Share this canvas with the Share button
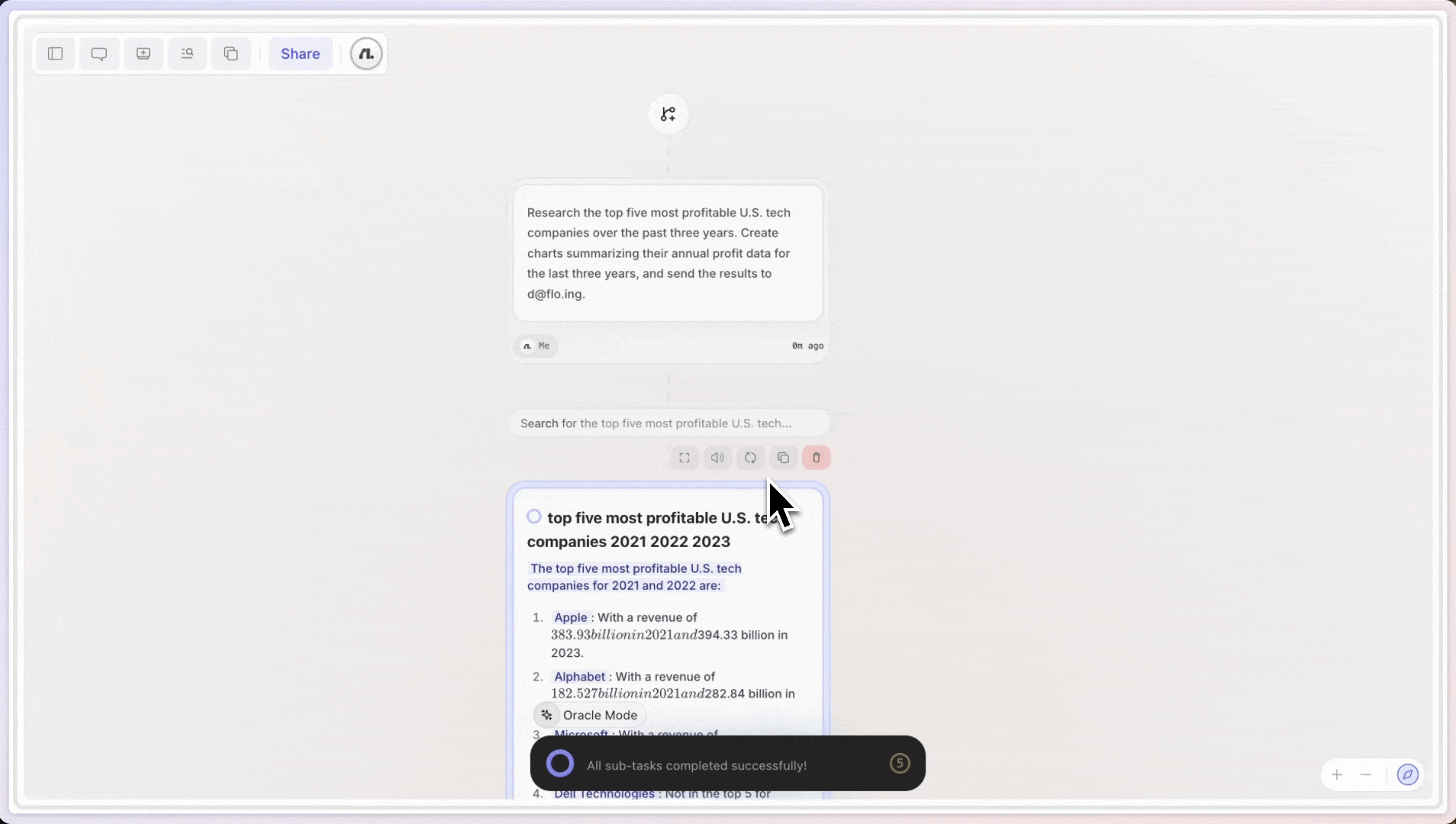 tap(300, 53)
